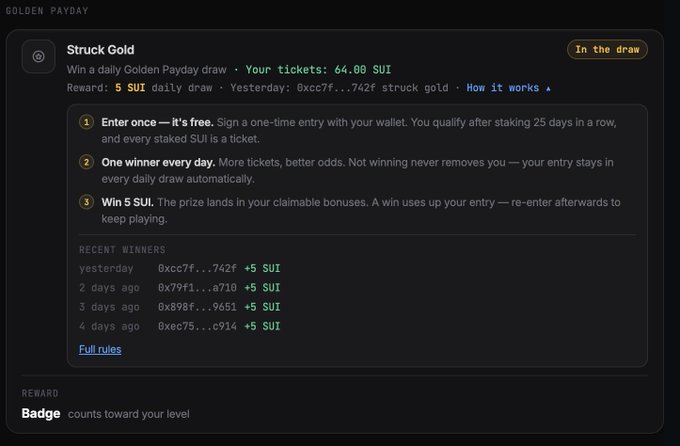Open the Full rules link

coord(100,349)
